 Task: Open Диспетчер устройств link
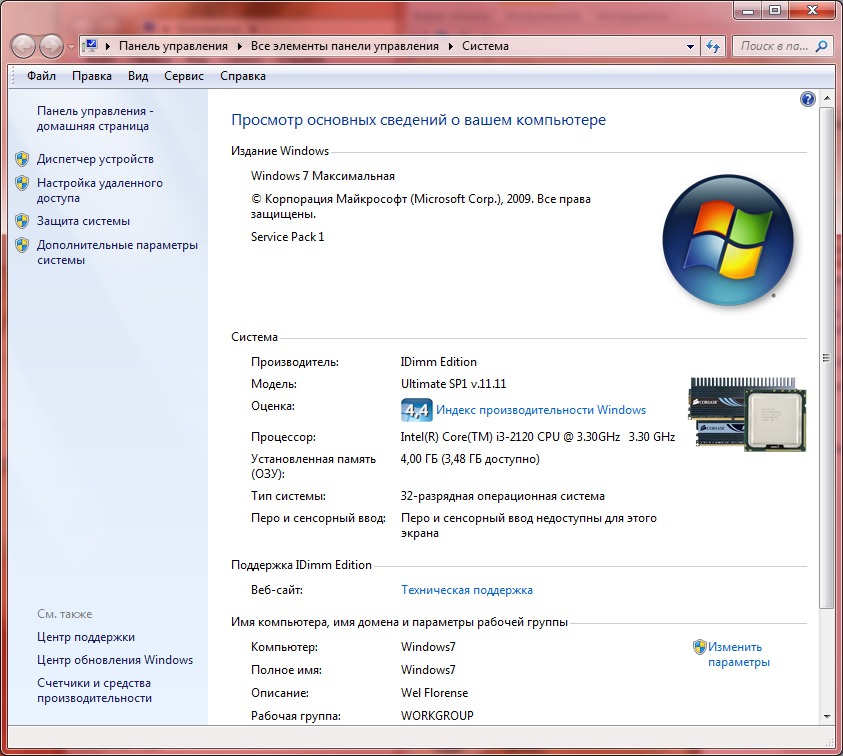[95, 159]
